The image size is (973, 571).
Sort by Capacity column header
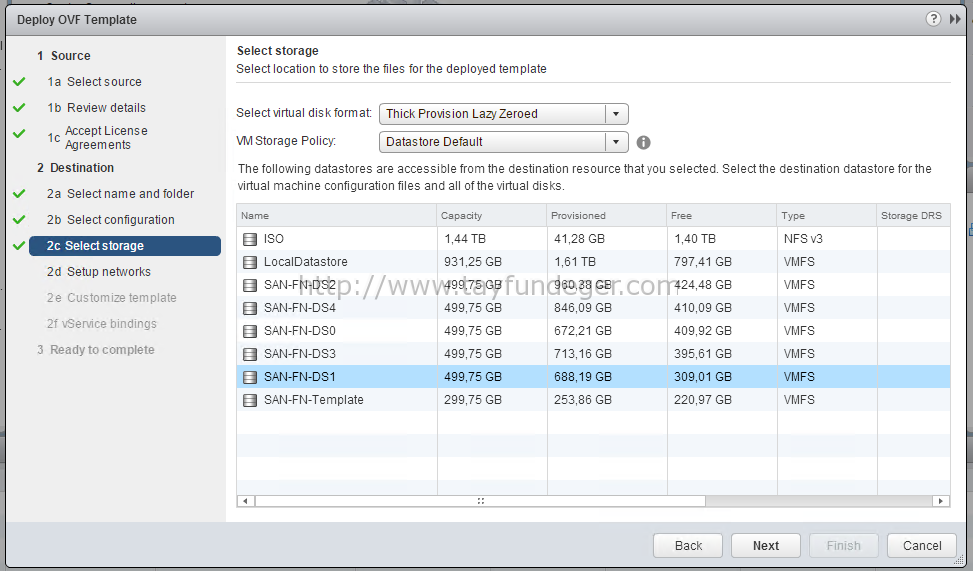click(491, 215)
